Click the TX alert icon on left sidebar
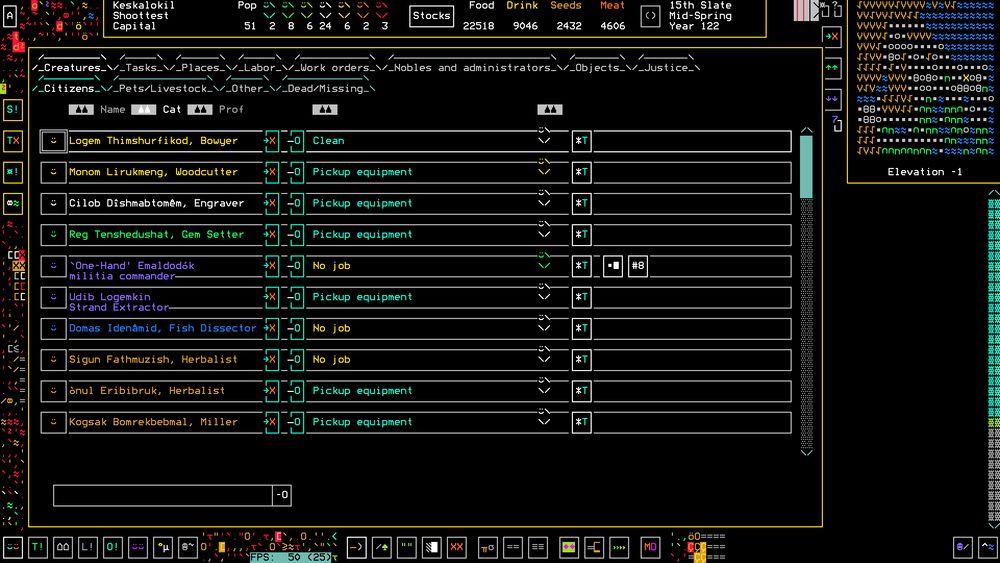 point(13,141)
